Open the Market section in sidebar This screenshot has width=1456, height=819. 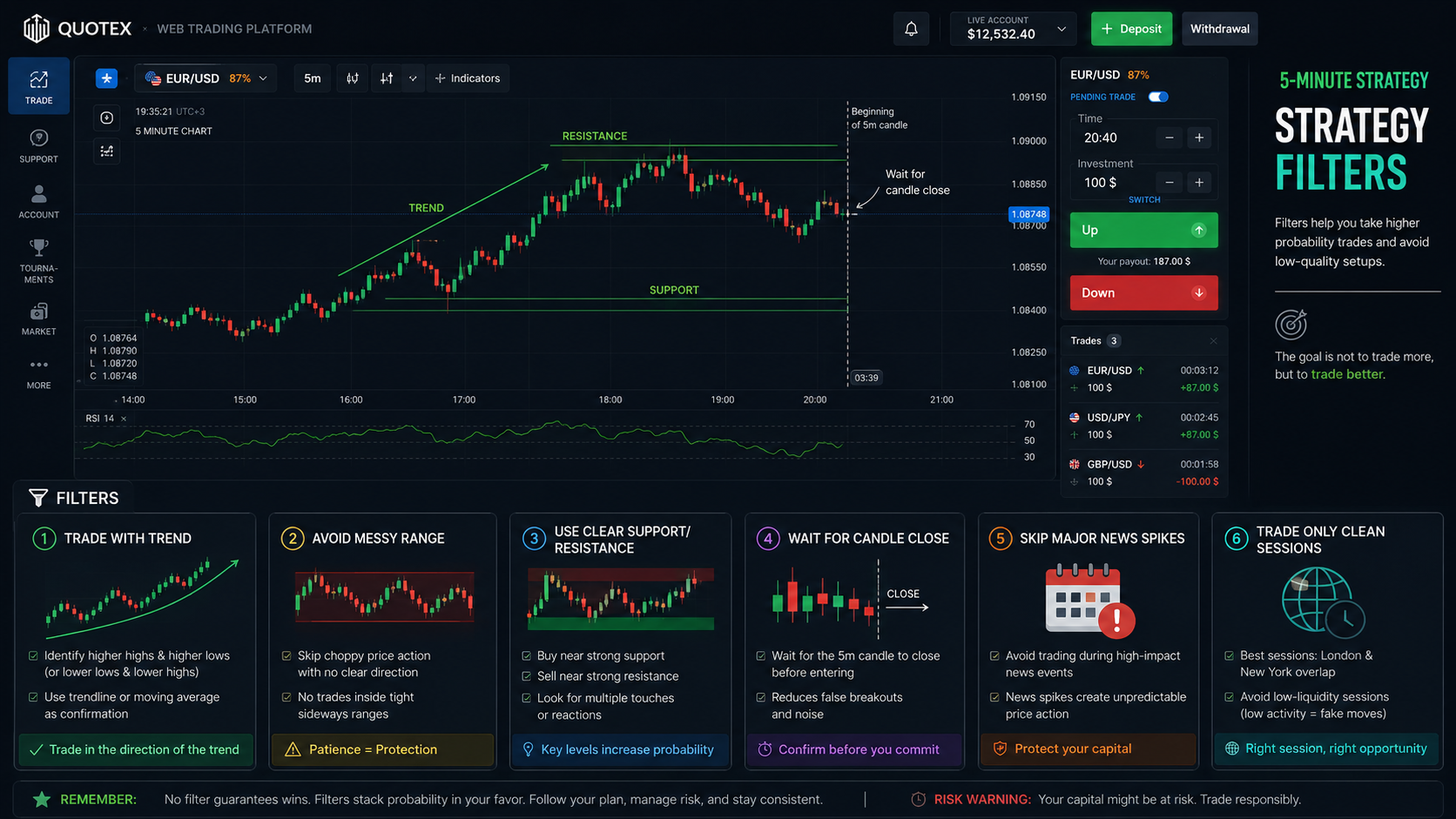38,319
